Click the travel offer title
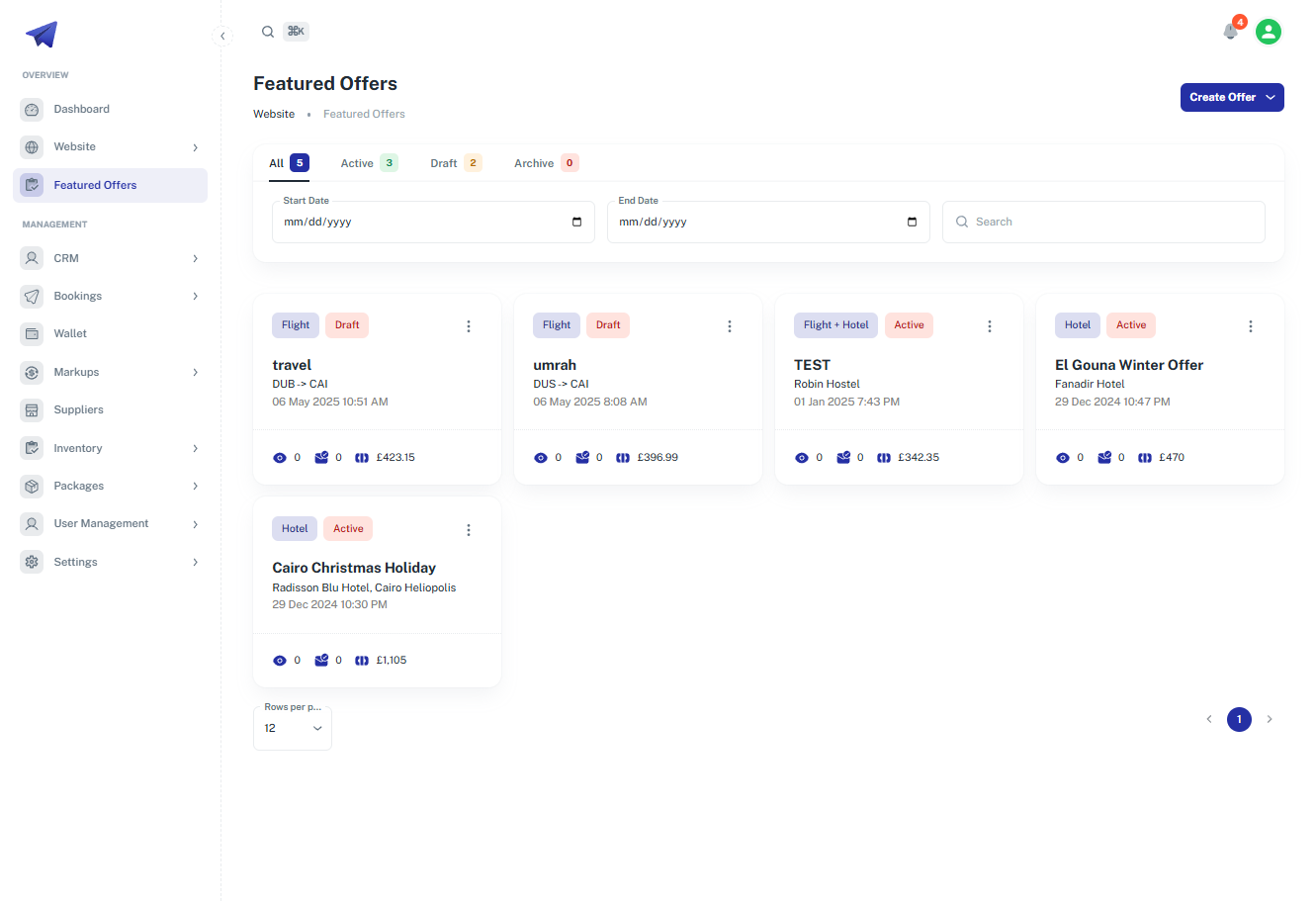The height and width of the screenshot is (901, 1316). point(292,365)
